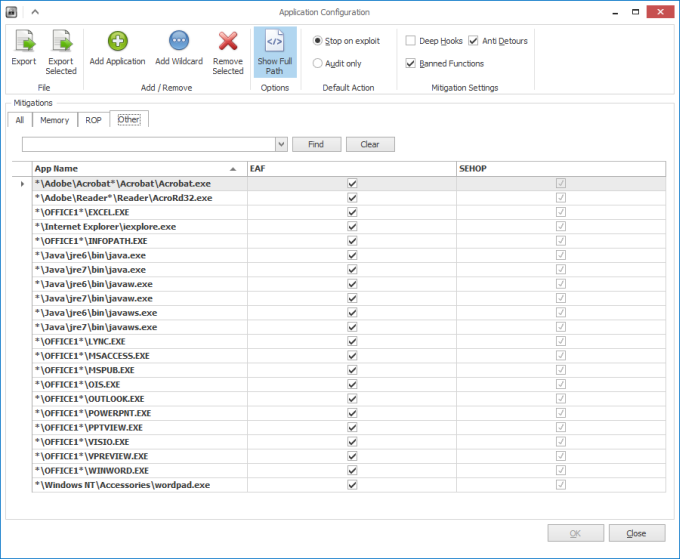This screenshot has width=680, height=559.
Task: Click the app icon in title bar
Action: pyautogui.click(x=11, y=12)
